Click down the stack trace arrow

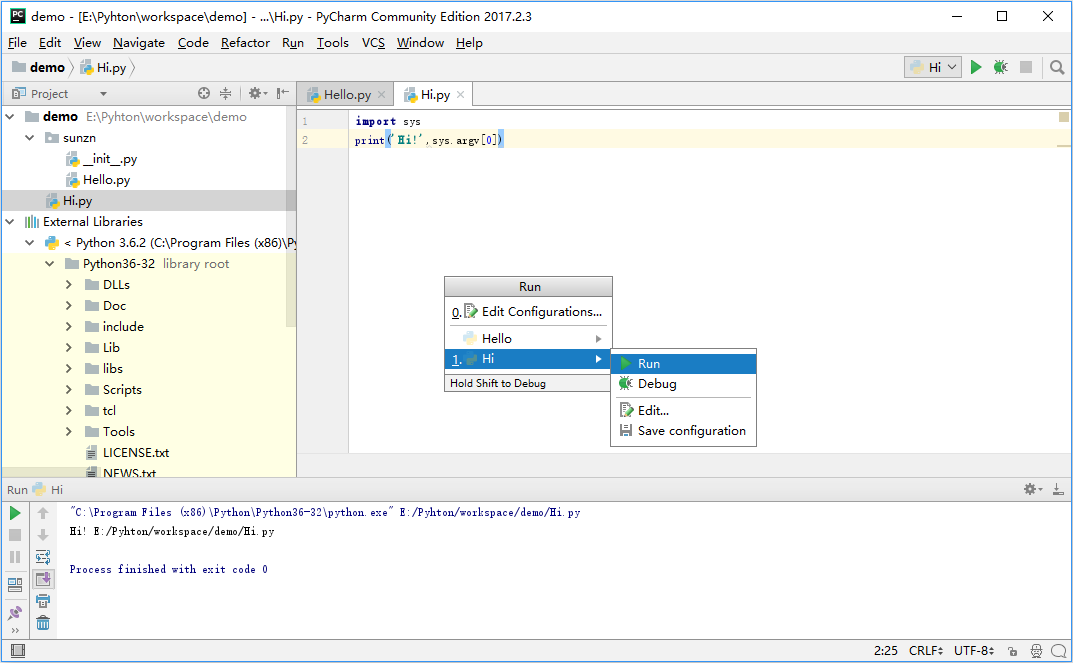tap(43, 535)
